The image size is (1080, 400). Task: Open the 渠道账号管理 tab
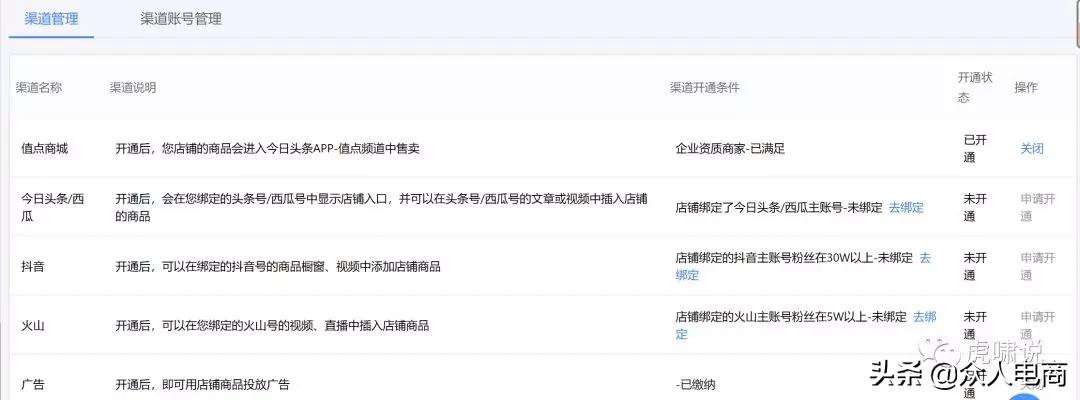coord(181,19)
